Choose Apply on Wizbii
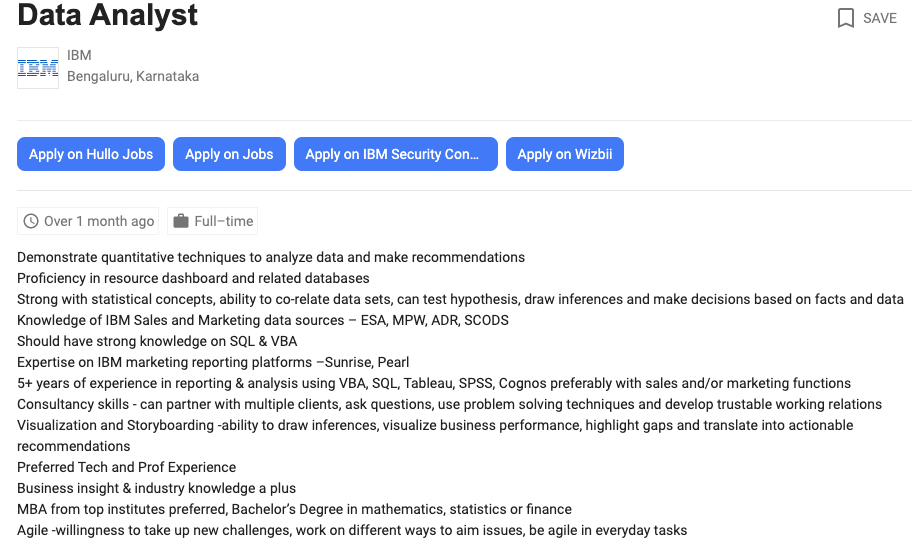Screen dimensions: 912x552 (x=565, y=154)
